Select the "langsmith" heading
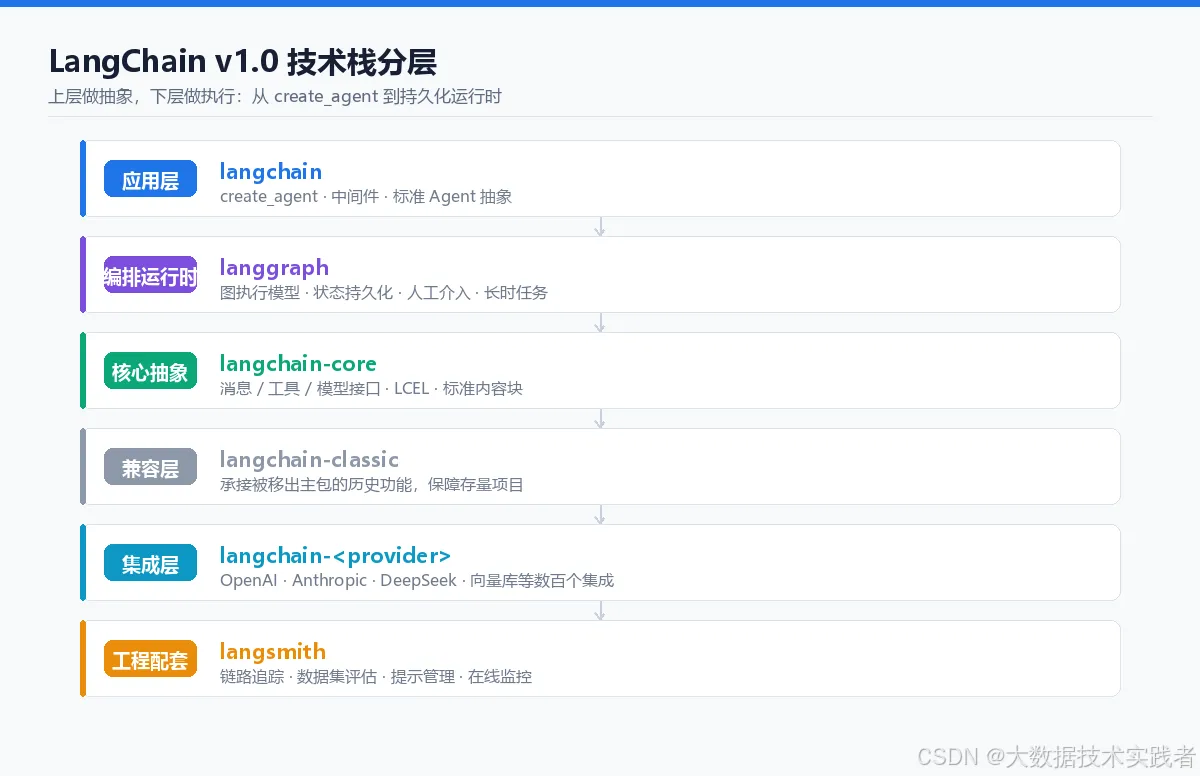The height and width of the screenshot is (776, 1200). (273, 651)
